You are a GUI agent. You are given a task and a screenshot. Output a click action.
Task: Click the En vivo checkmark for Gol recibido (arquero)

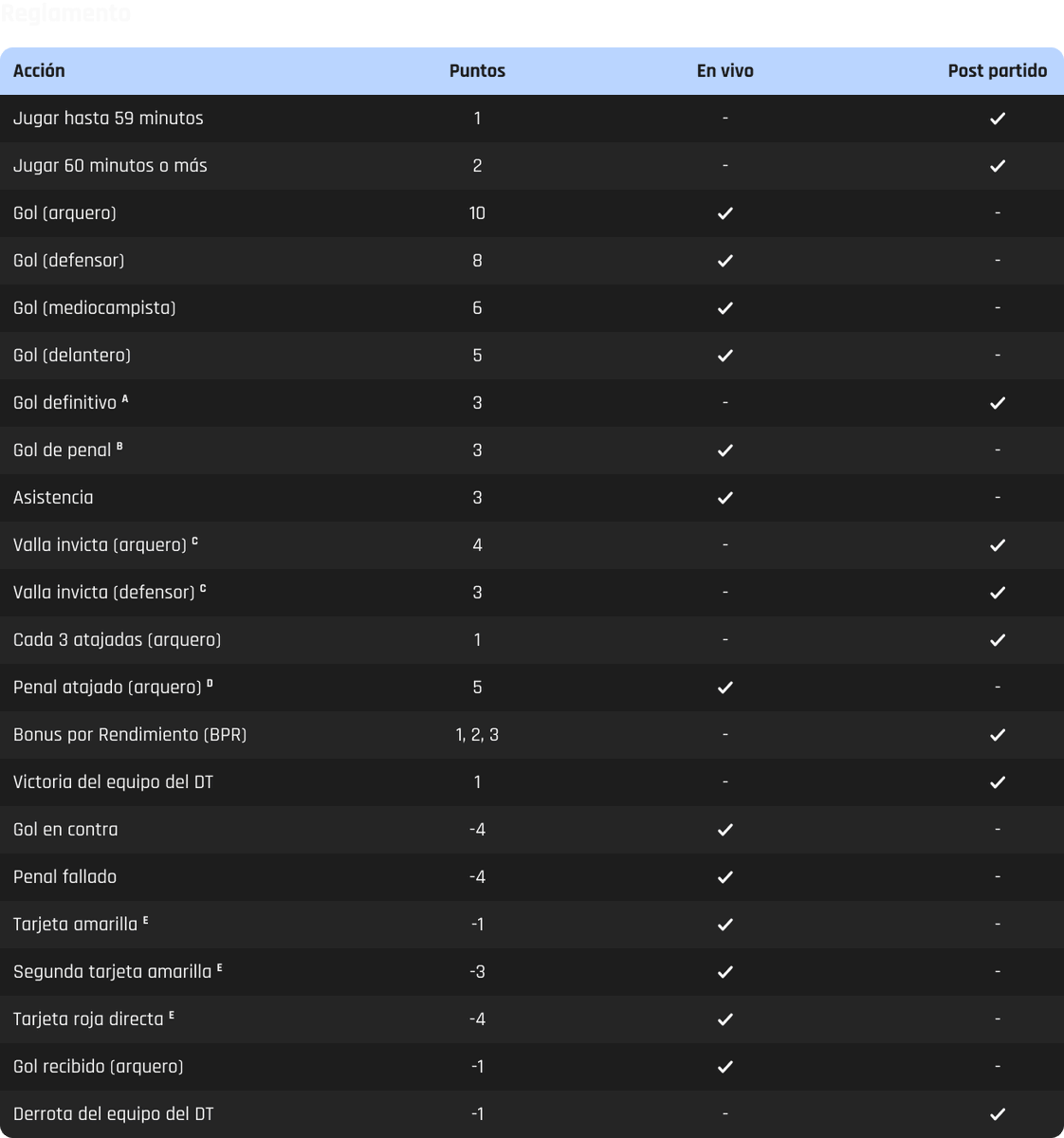coord(725,1067)
